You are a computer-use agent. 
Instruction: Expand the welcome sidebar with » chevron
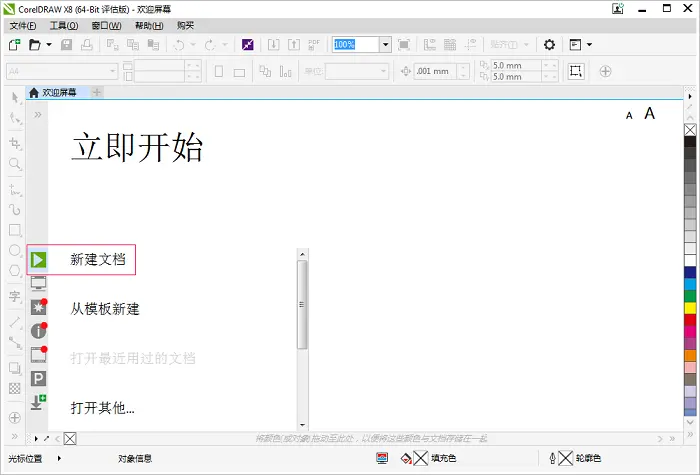(38, 115)
